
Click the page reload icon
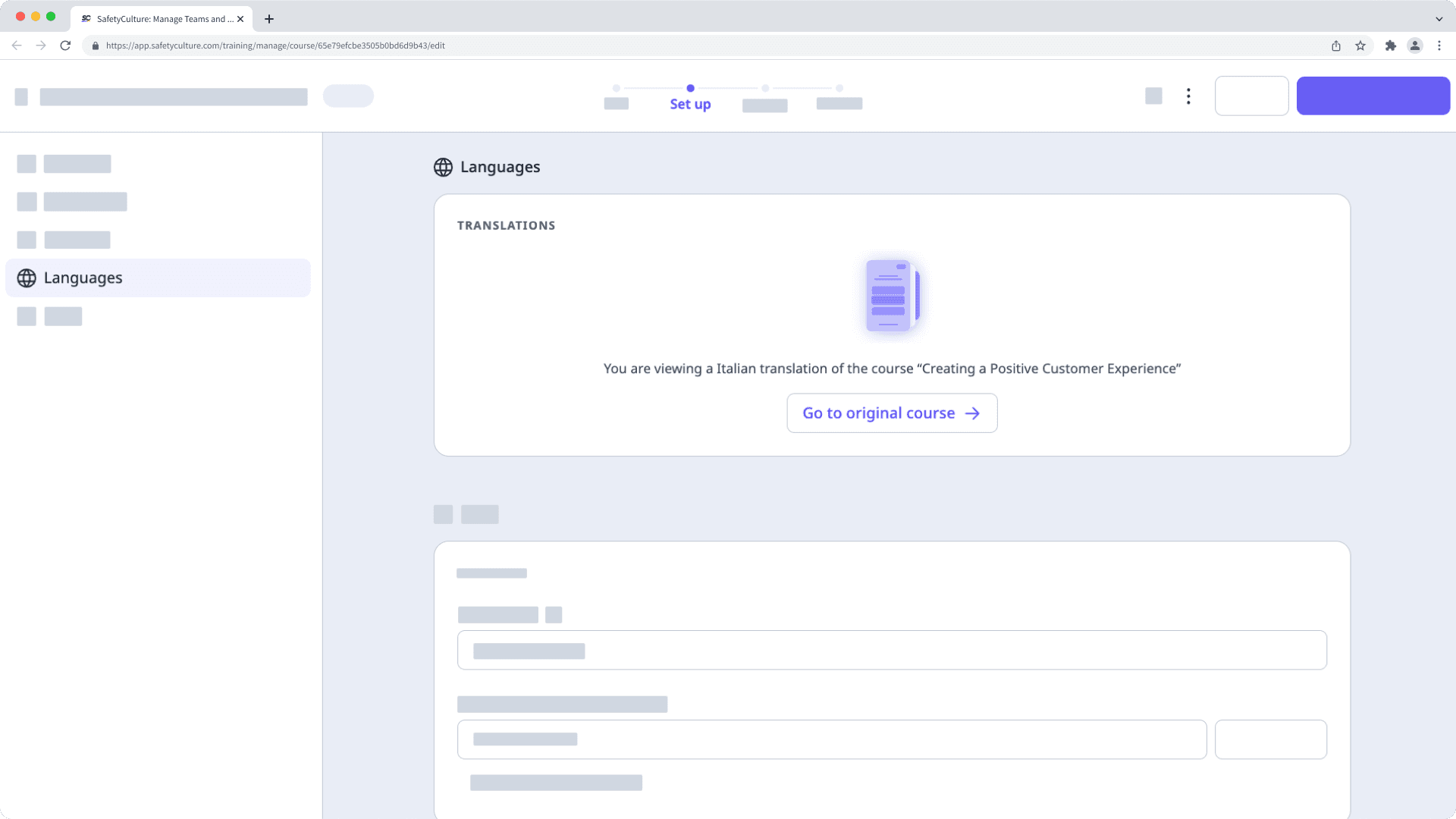66,45
